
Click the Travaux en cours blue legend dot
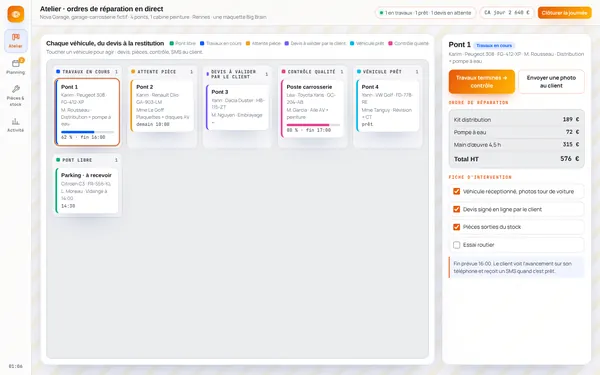click(x=202, y=43)
